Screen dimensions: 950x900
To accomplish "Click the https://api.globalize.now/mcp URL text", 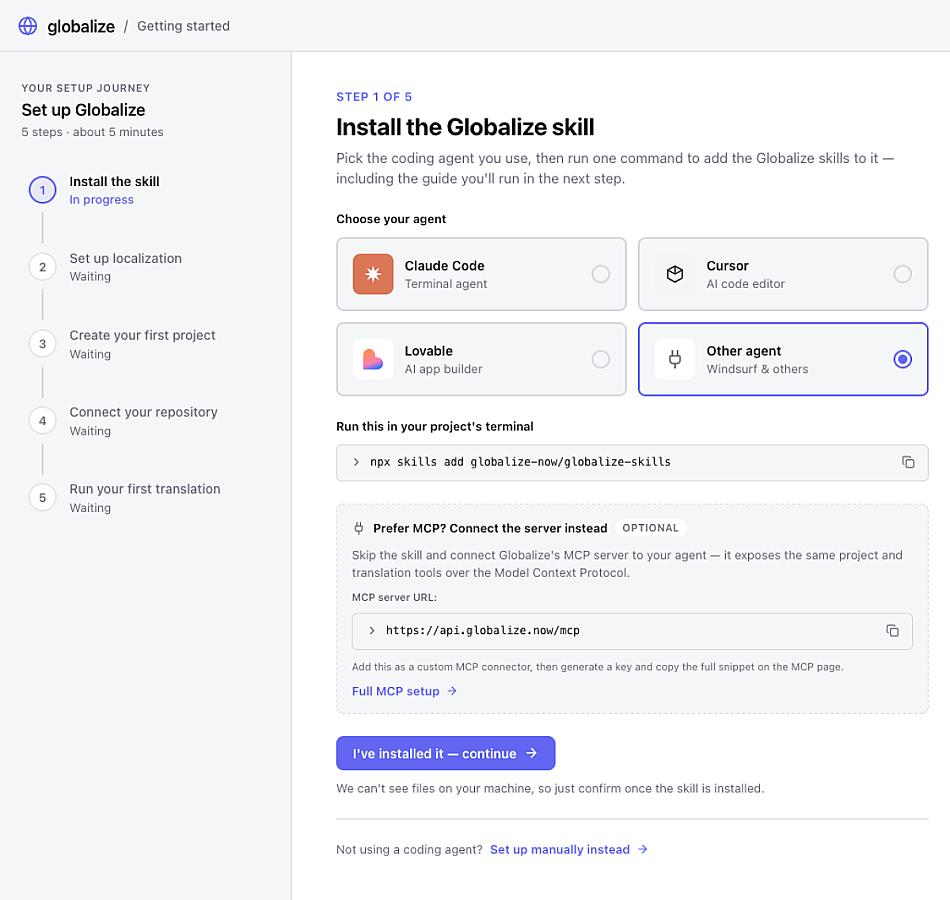I will [483, 630].
